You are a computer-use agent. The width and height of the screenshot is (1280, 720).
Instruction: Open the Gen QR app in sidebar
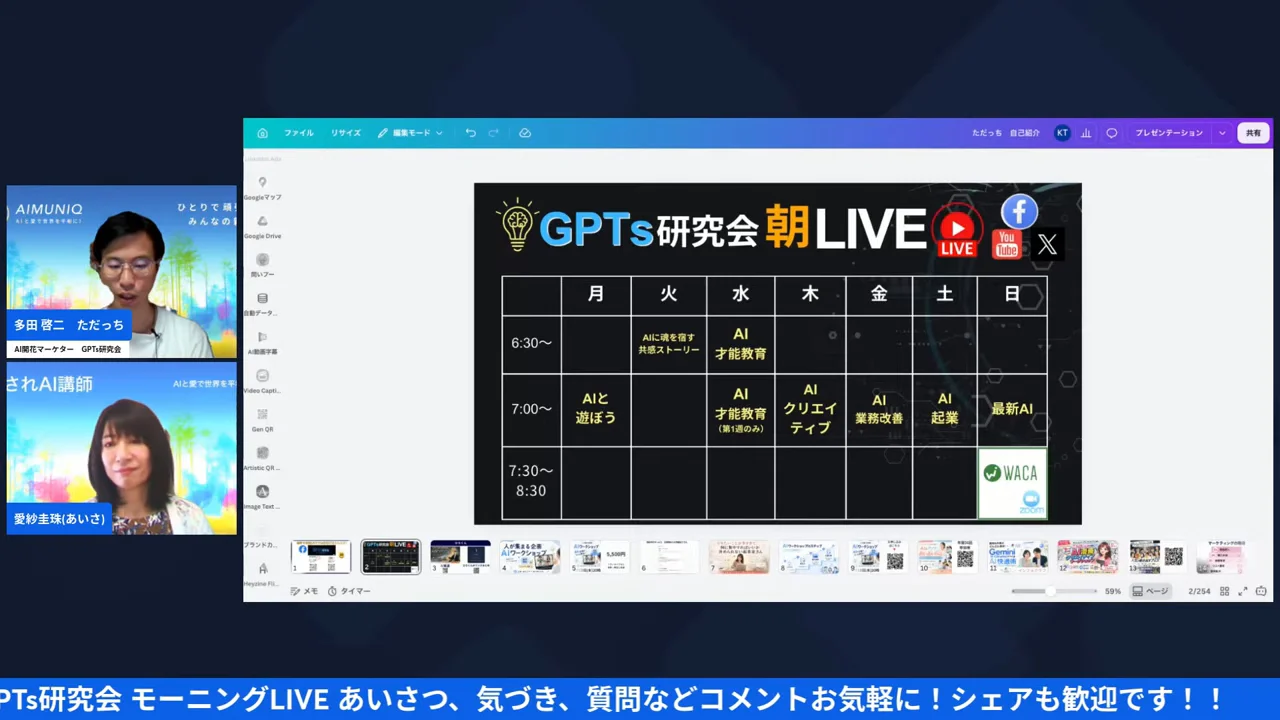(x=262, y=420)
